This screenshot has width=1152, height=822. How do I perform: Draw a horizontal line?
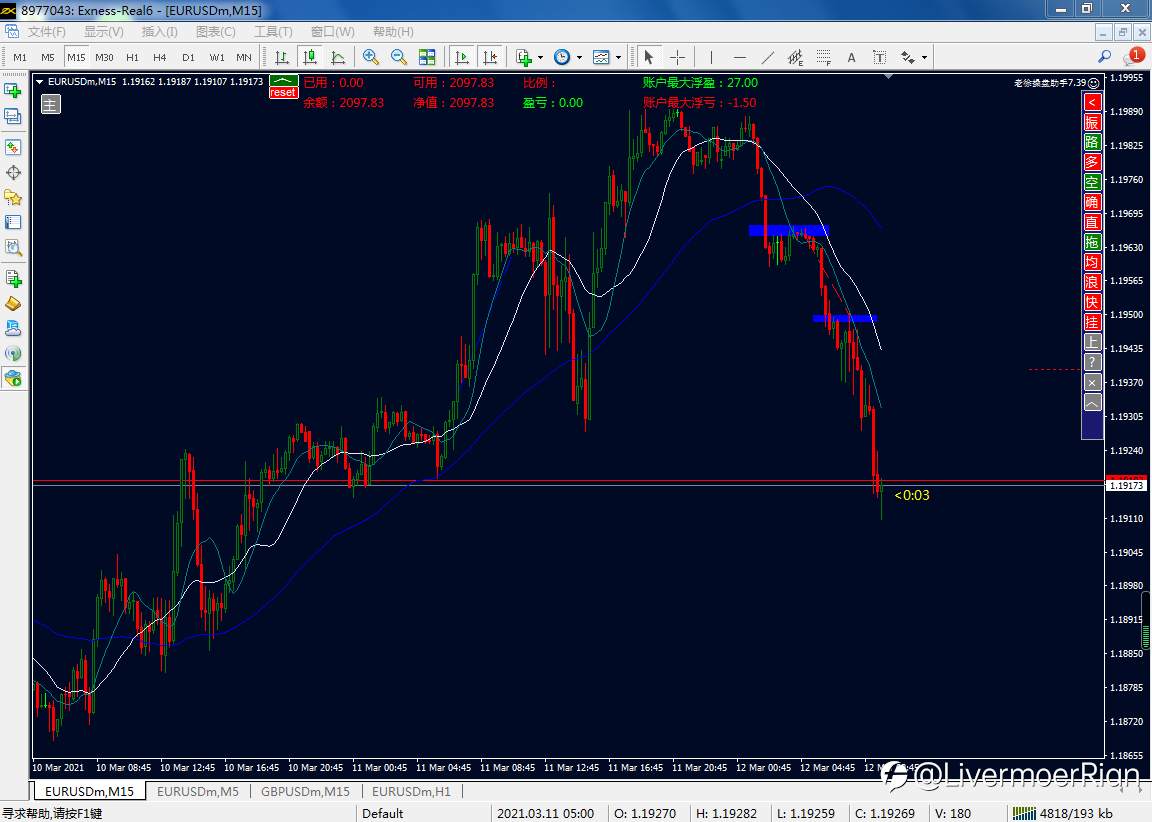(x=740, y=57)
